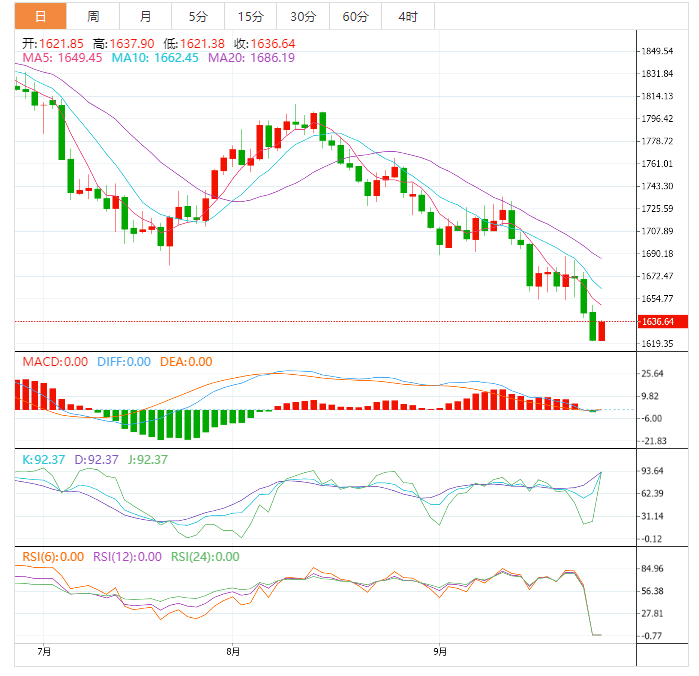Click the RSI(24):0.00 label

click(x=205, y=557)
